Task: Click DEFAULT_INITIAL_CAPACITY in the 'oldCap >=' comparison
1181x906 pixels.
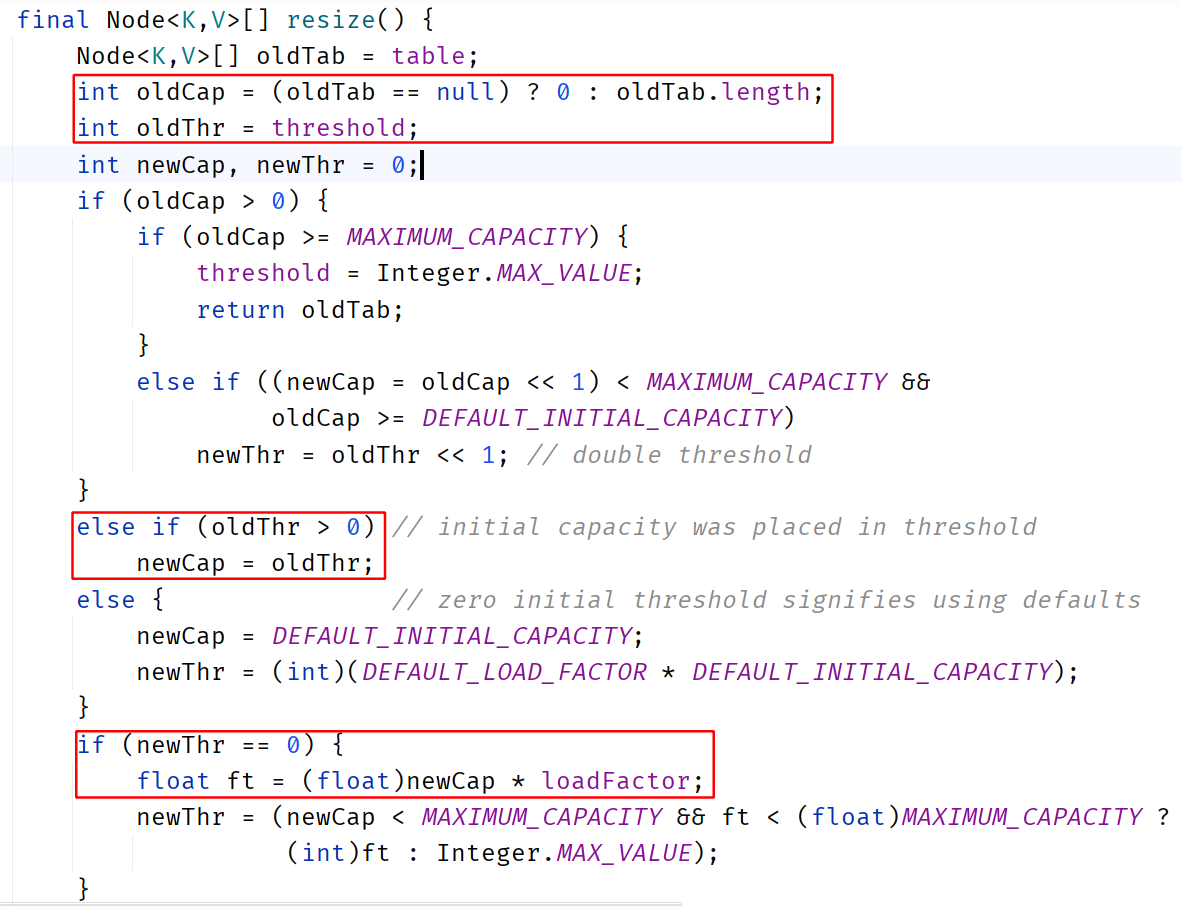Action: tap(602, 418)
